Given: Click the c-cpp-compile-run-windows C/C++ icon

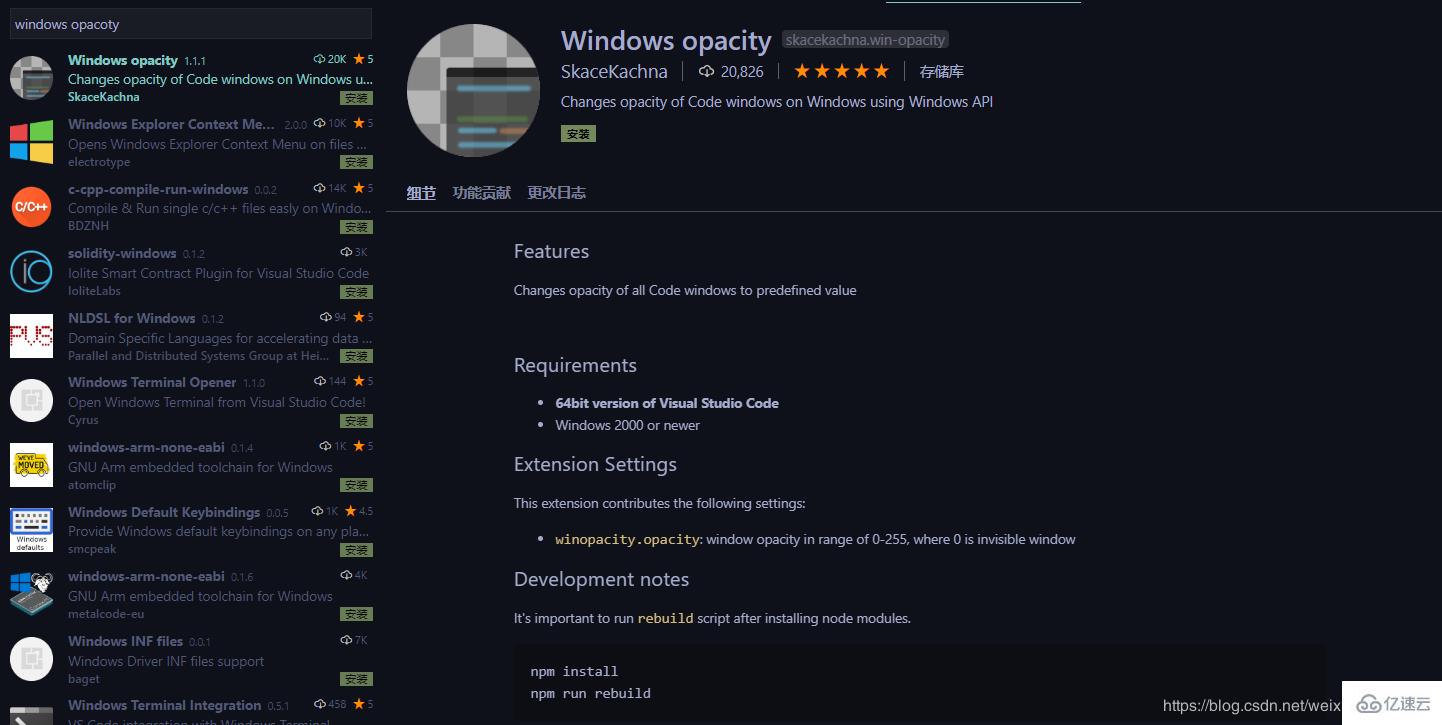Looking at the screenshot, I should coord(31,207).
